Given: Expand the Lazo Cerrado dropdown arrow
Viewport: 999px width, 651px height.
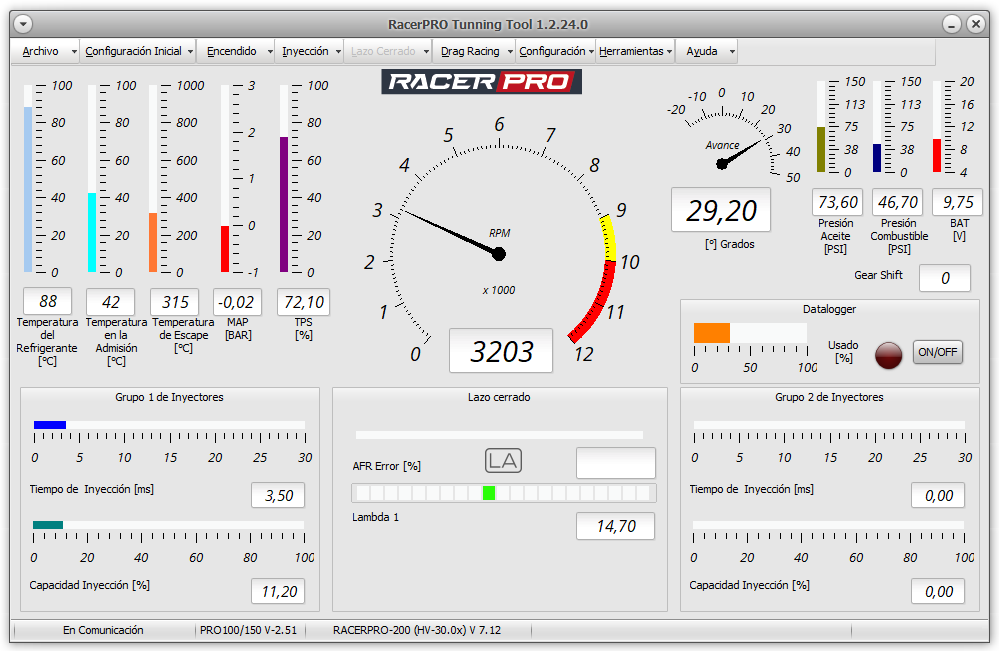Looking at the screenshot, I should (x=426, y=52).
